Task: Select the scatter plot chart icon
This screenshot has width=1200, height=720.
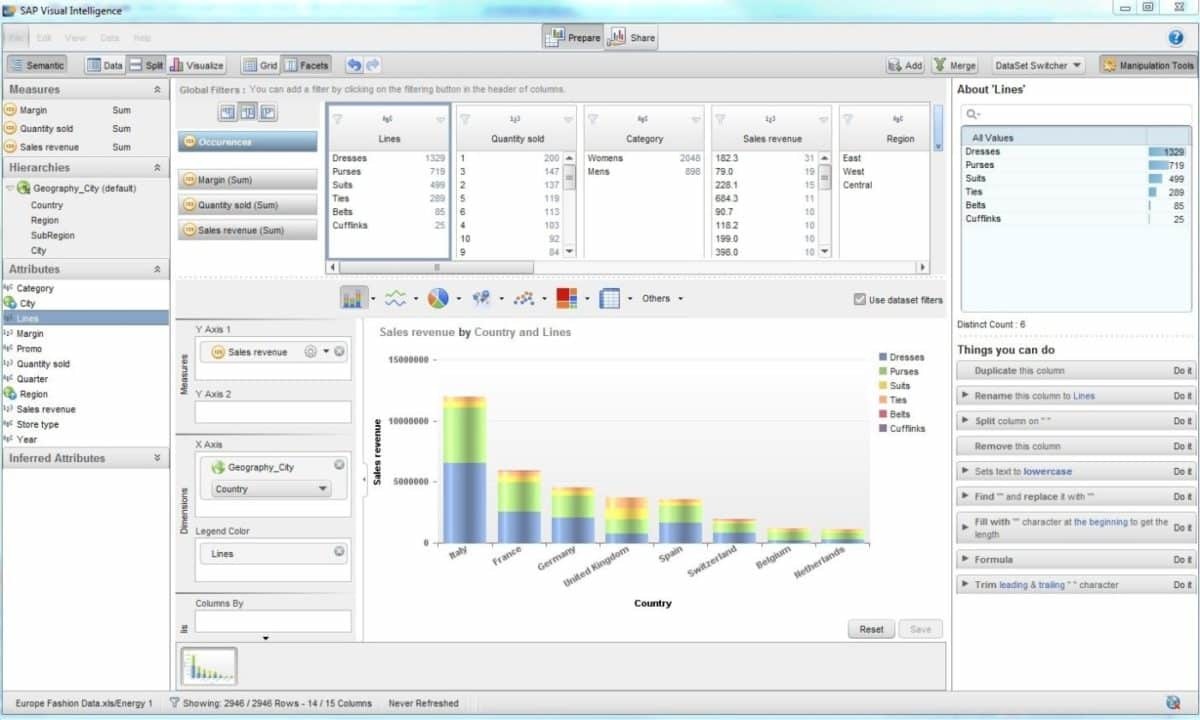Action: coord(523,298)
